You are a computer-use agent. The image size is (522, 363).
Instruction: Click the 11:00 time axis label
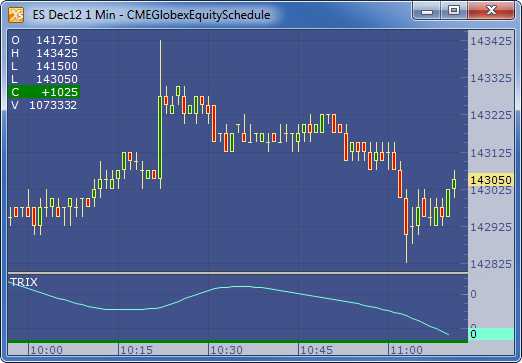click(x=406, y=350)
